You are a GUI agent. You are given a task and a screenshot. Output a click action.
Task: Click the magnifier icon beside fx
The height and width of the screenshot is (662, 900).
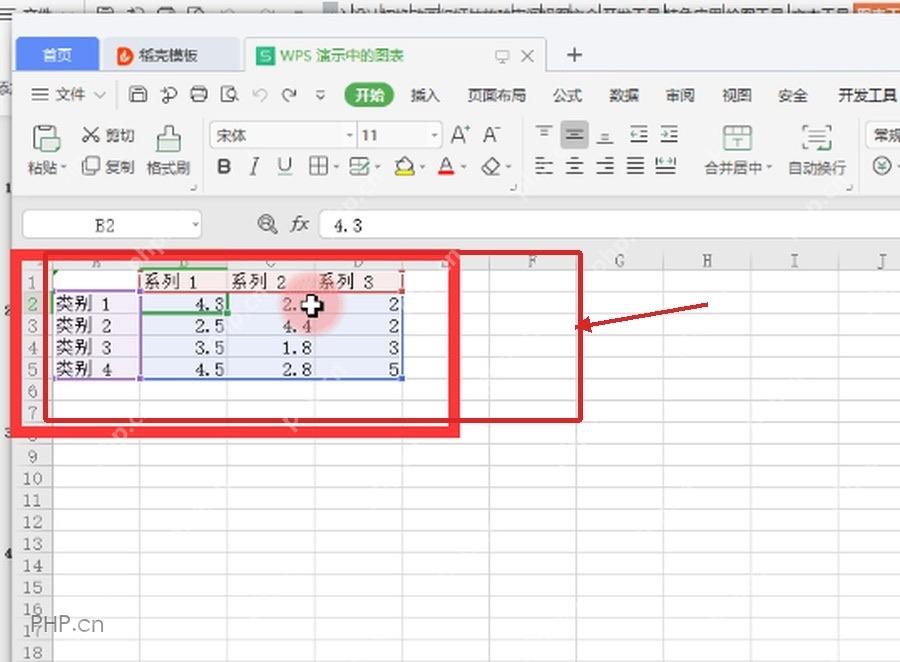267,224
